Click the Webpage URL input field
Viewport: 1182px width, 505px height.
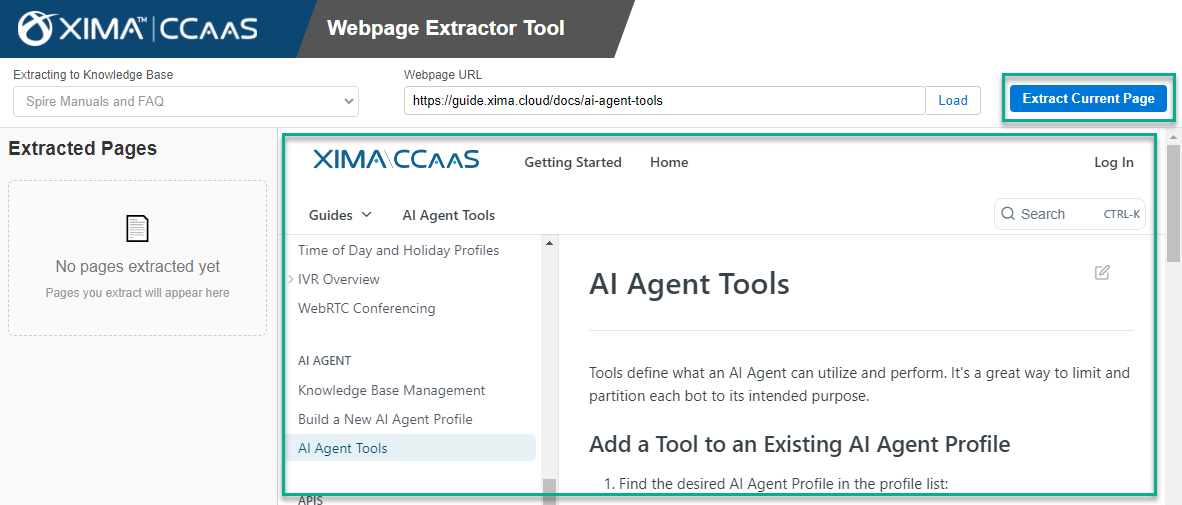click(x=665, y=100)
